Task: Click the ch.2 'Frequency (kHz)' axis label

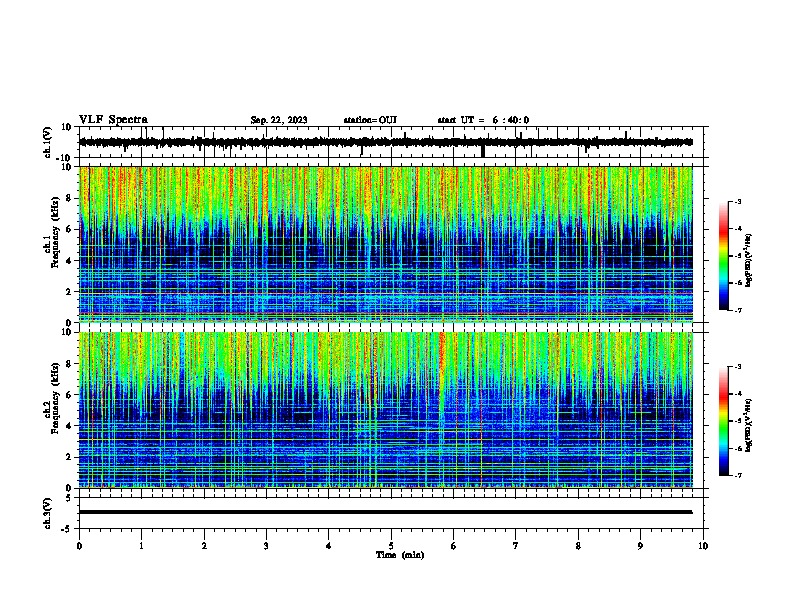Action: [x=55, y=398]
